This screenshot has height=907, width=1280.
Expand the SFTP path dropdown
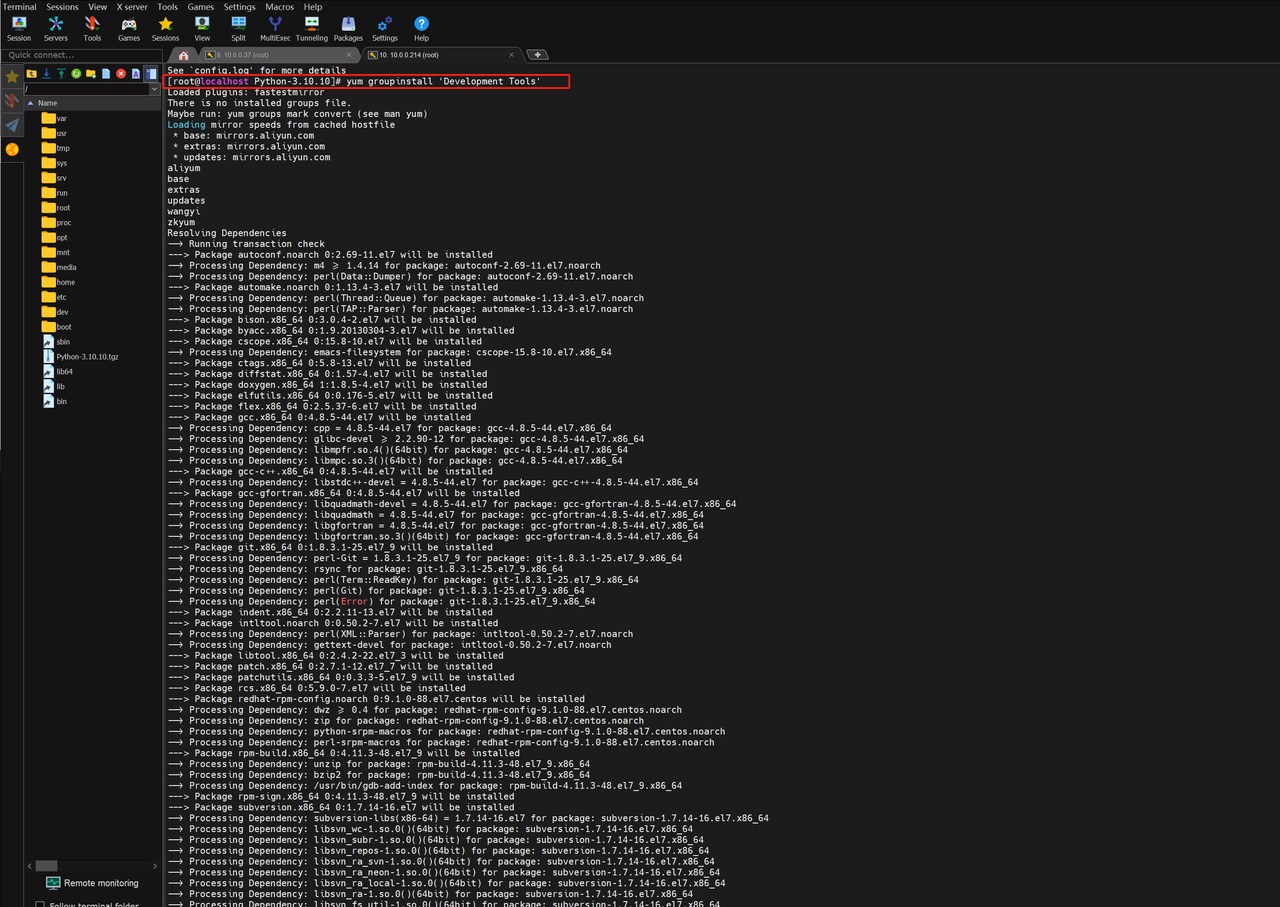coord(154,89)
